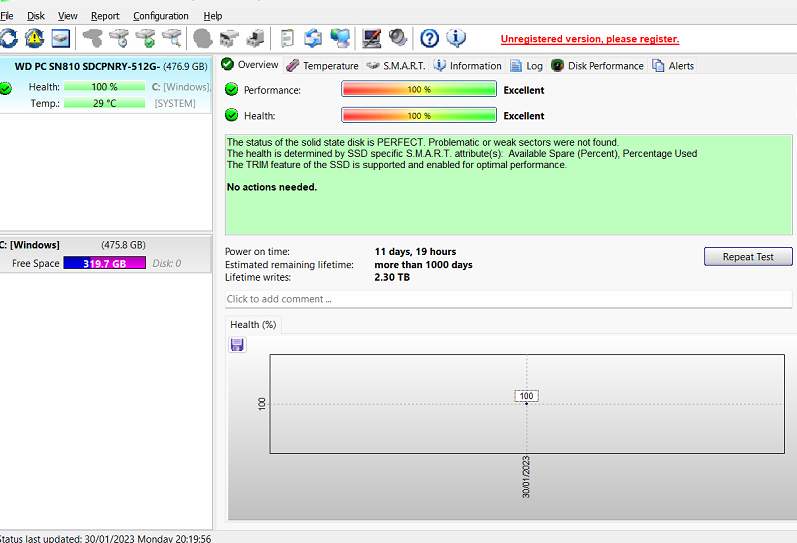797x543 pixels.
Task: Click the disk with clock toolbar icon
Action: click(119, 38)
